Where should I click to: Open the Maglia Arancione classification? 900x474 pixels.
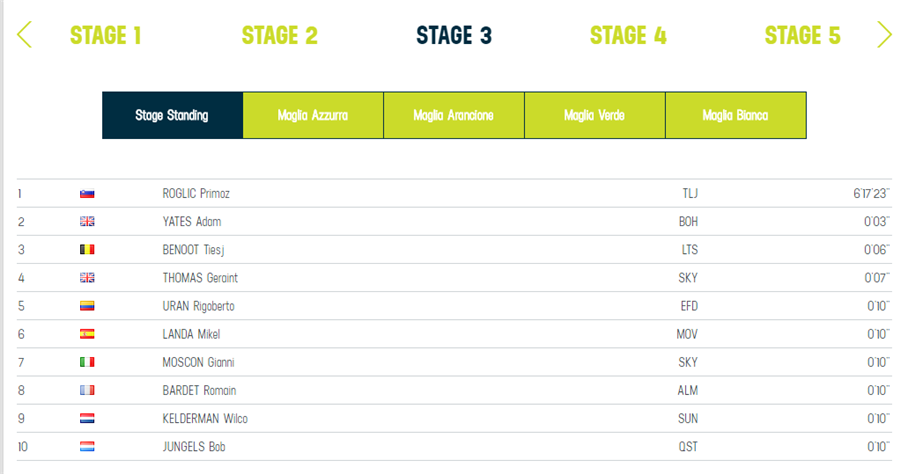454,116
